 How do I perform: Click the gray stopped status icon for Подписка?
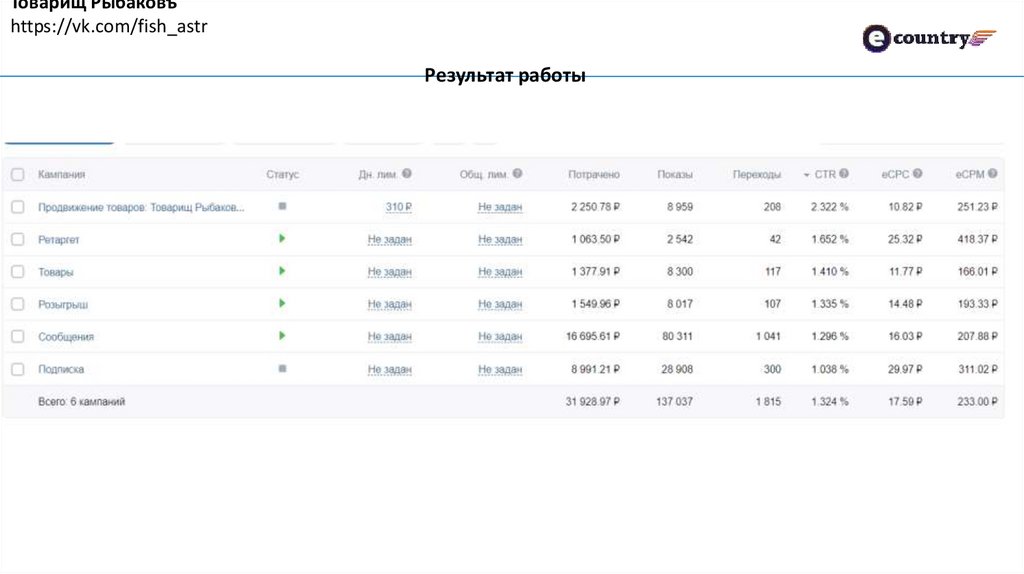tap(282, 368)
